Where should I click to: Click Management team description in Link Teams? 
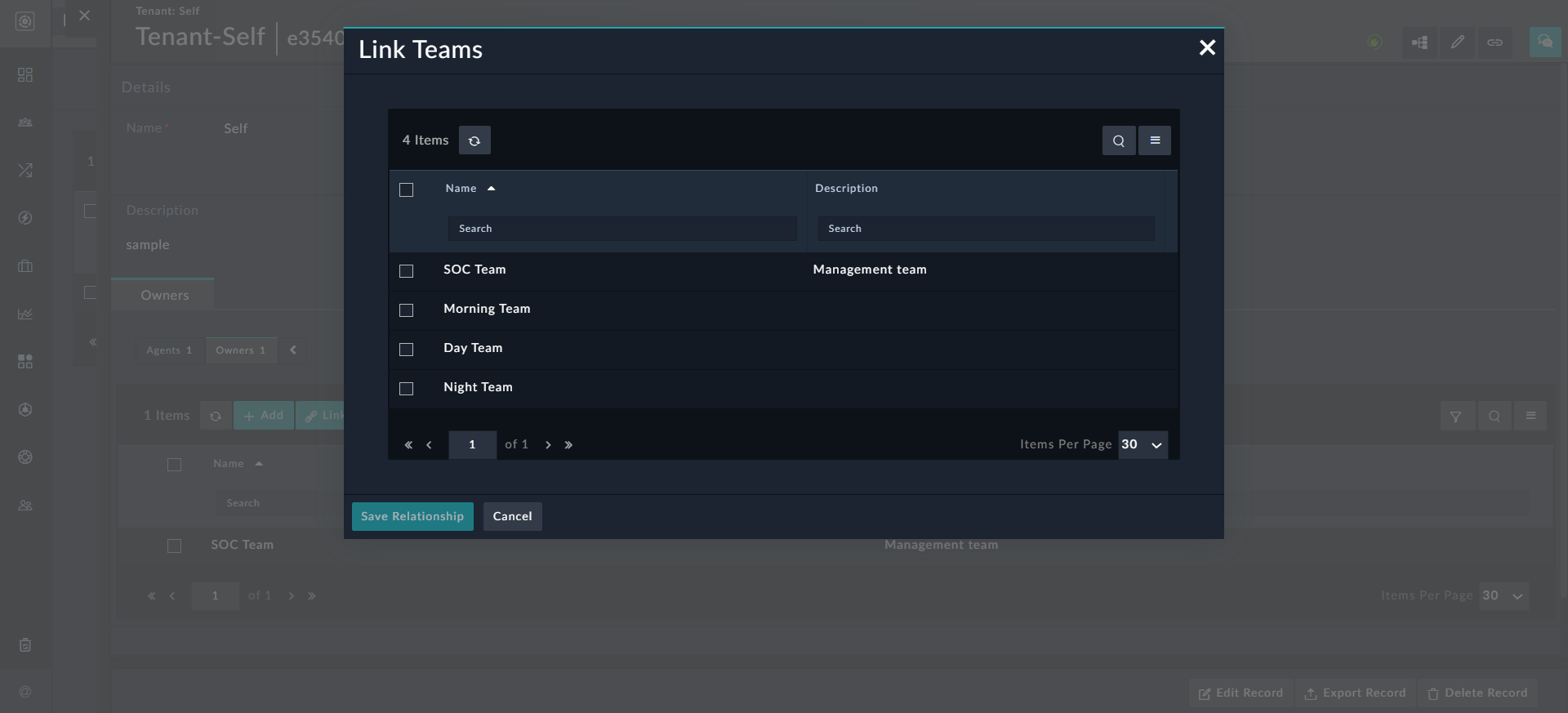pyautogui.click(x=870, y=270)
